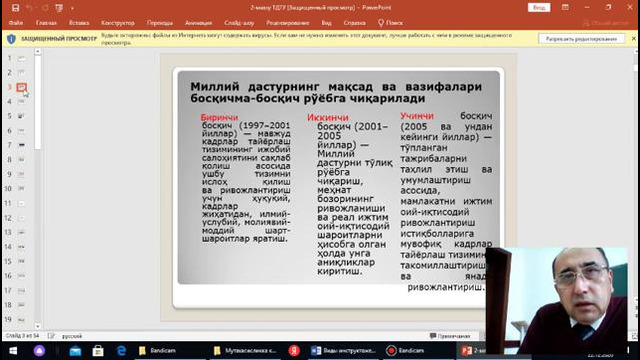
Task: Select slide 5 thumbnail
Action: click(x=21, y=116)
